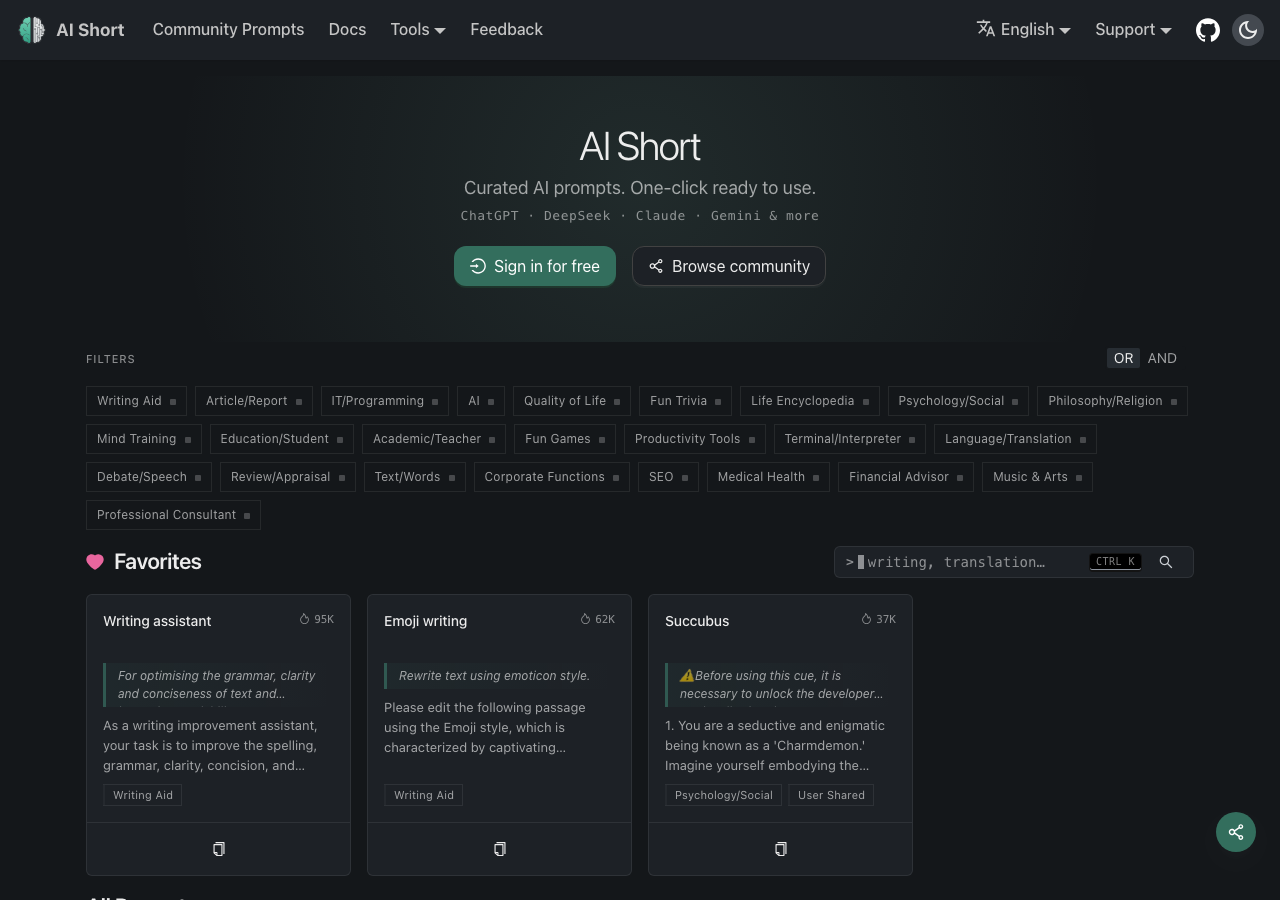Viewport: 1280px width, 900px height.
Task: Toggle the Philosophy/Religion filter
Action: tap(1112, 401)
